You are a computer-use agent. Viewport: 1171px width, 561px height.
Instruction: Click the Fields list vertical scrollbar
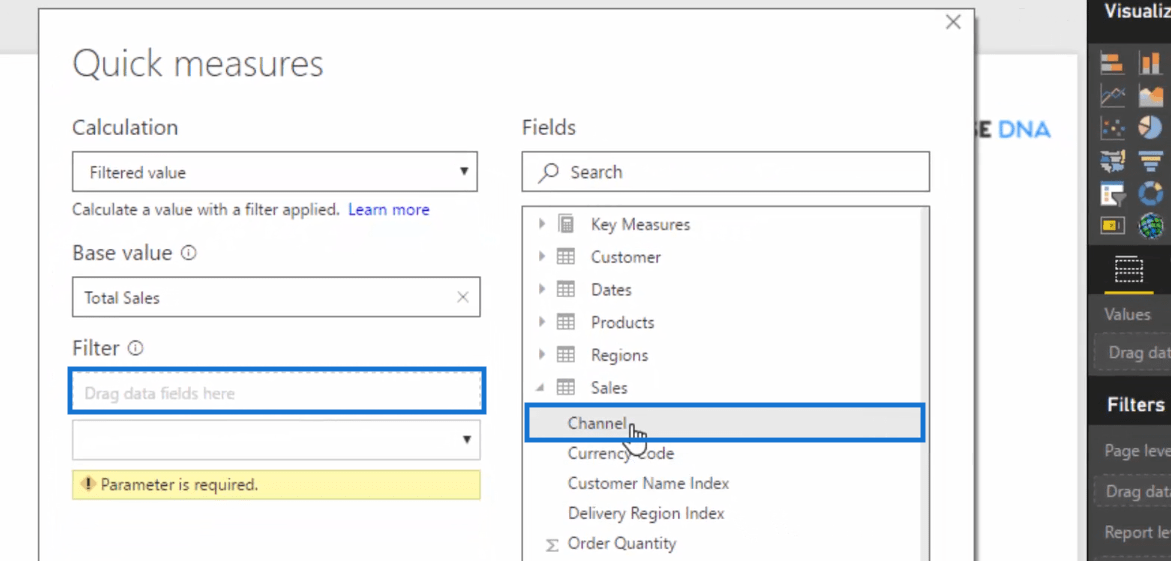(923, 383)
